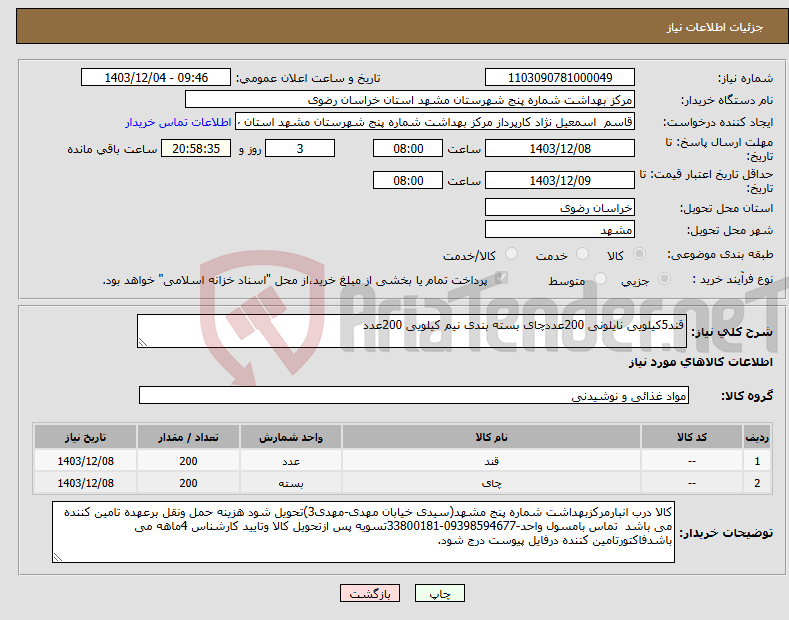Click the شرح کلی نیاز text area
Viewport: 789px width, 620px height.
pyautogui.click(x=412, y=331)
